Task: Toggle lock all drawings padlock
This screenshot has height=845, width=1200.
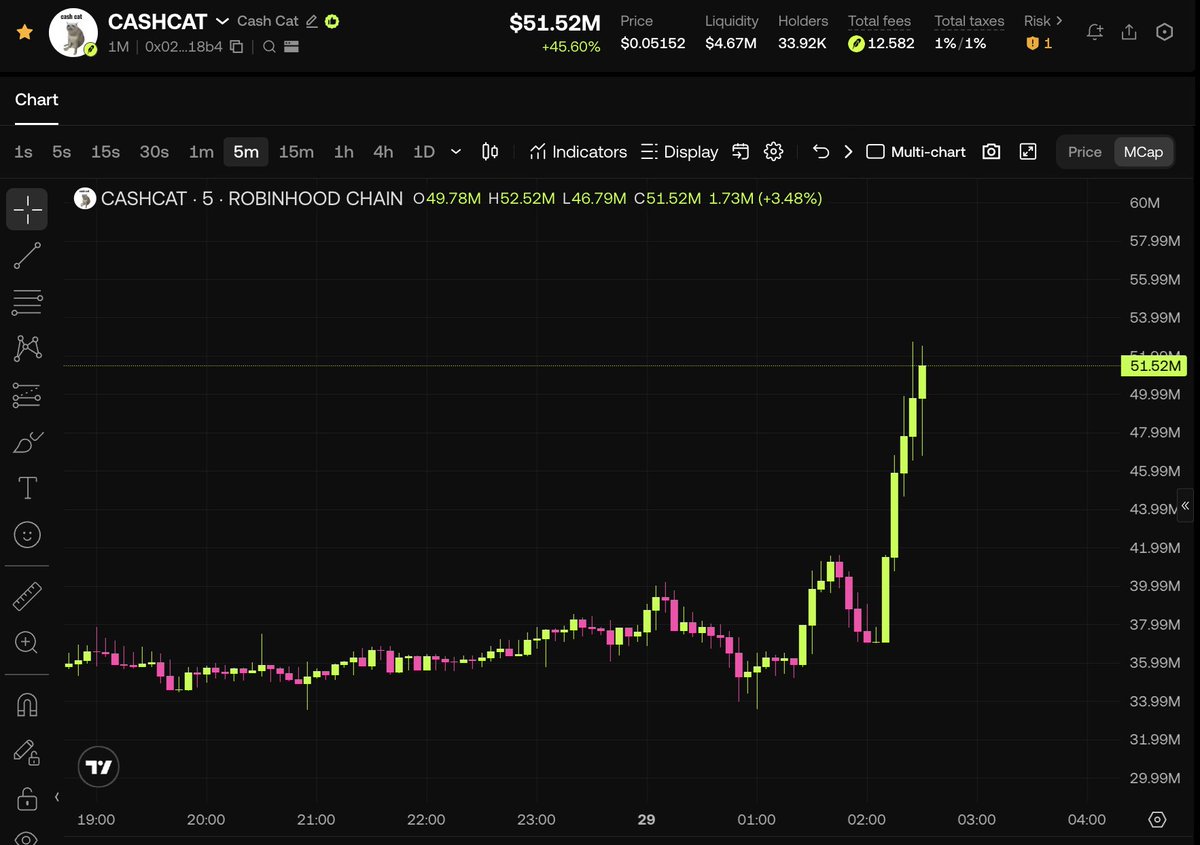Action: (27, 799)
